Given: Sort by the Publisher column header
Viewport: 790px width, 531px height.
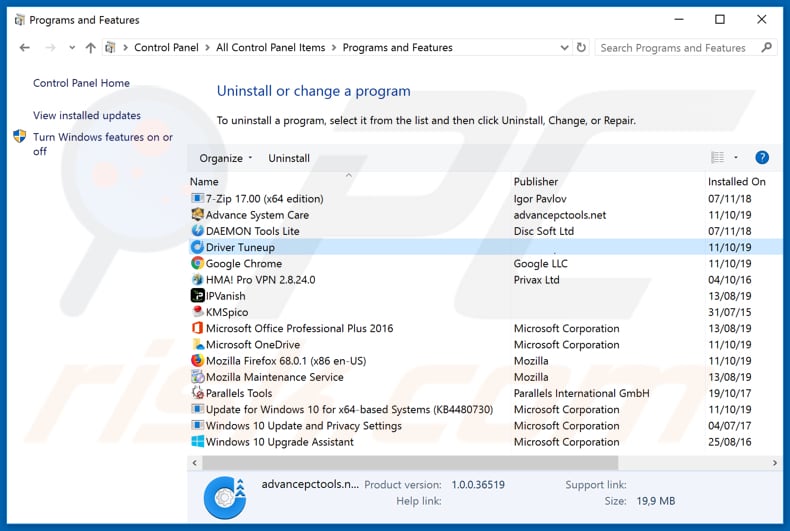Looking at the screenshot, I should [x=536, y=182].
